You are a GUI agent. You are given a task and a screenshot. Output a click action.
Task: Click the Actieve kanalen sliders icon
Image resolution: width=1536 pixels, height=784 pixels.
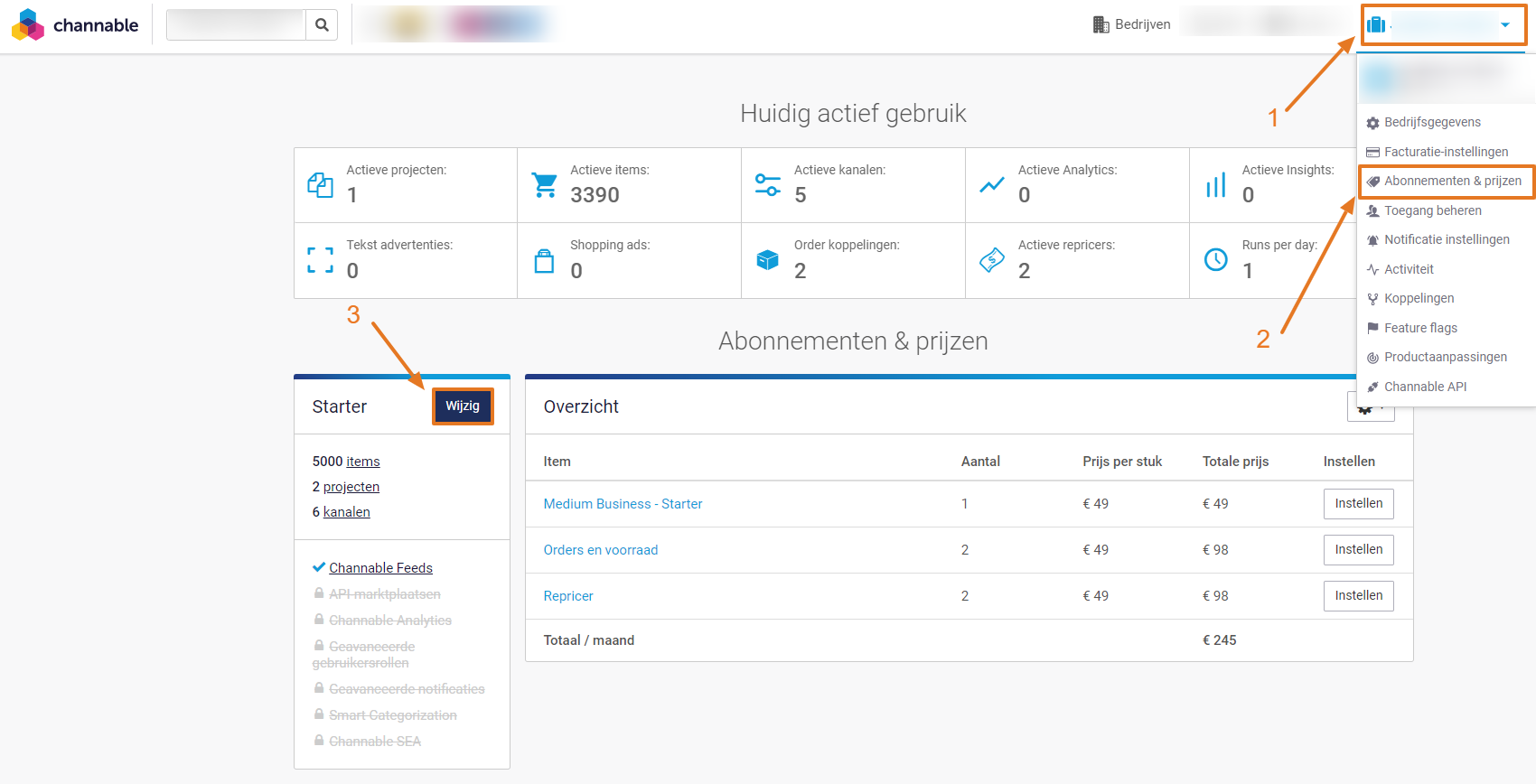[x=768, y=185]
